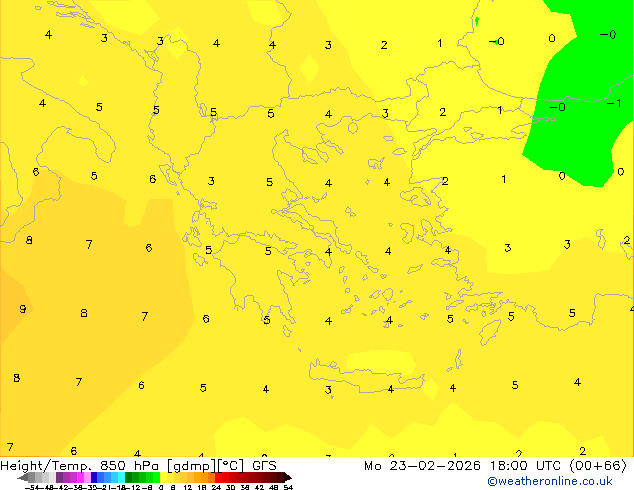
Task: Click the 'GFS' model label
Action: point(264,466)
